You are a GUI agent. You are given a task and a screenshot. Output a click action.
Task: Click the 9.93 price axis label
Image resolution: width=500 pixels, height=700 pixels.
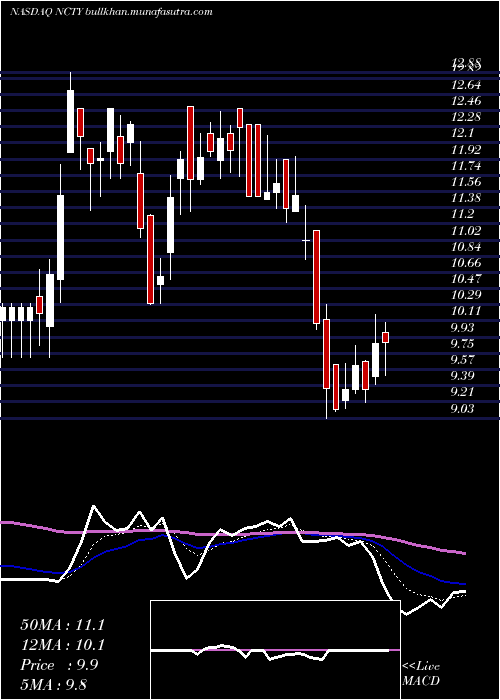point(462,327)
